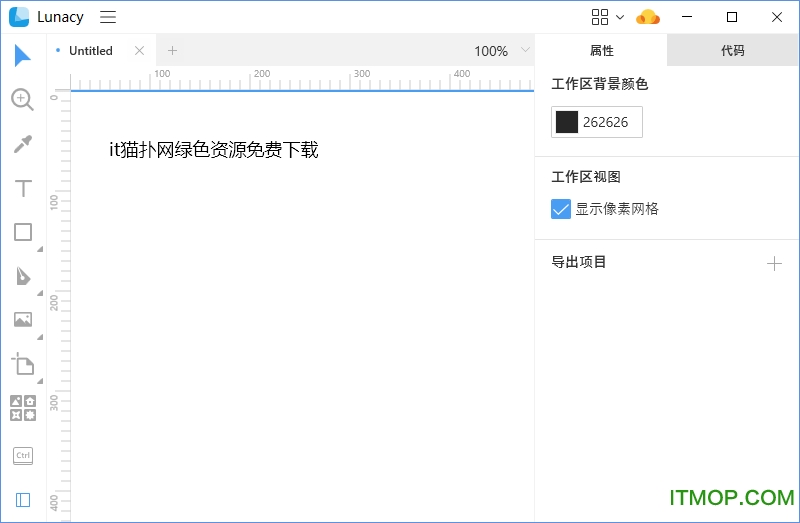
Task: Switch to the Untitled document tab
Action: click(x=90, y=51)
